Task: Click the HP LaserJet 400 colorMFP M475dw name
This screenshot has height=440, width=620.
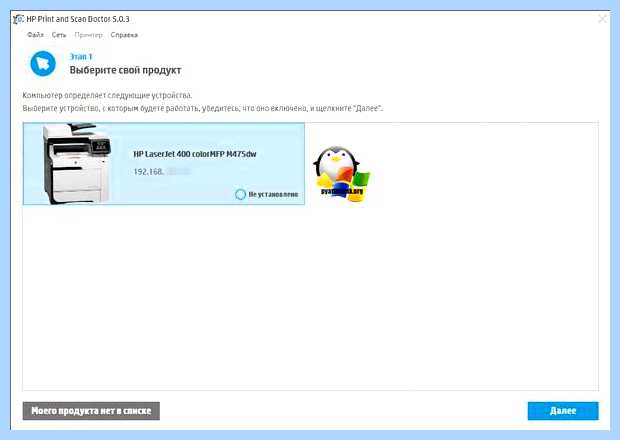Action: (195, 154)
